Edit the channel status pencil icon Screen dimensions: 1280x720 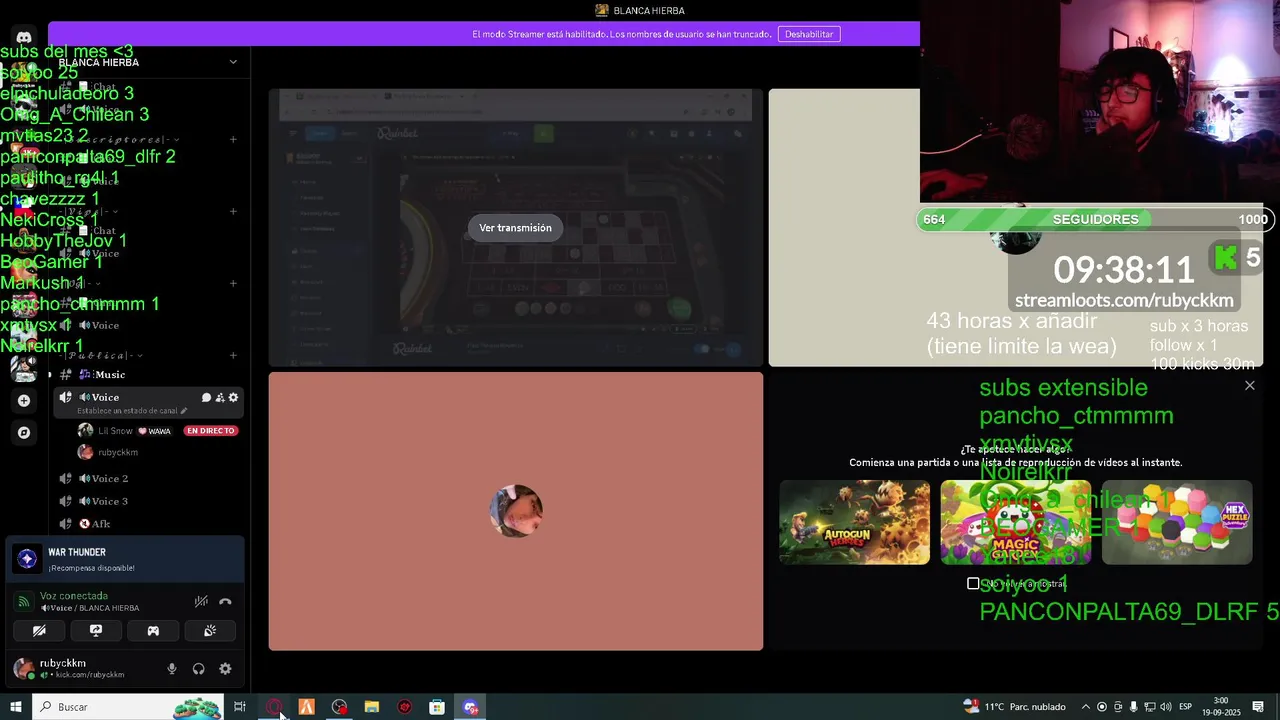tap(184, 411)
